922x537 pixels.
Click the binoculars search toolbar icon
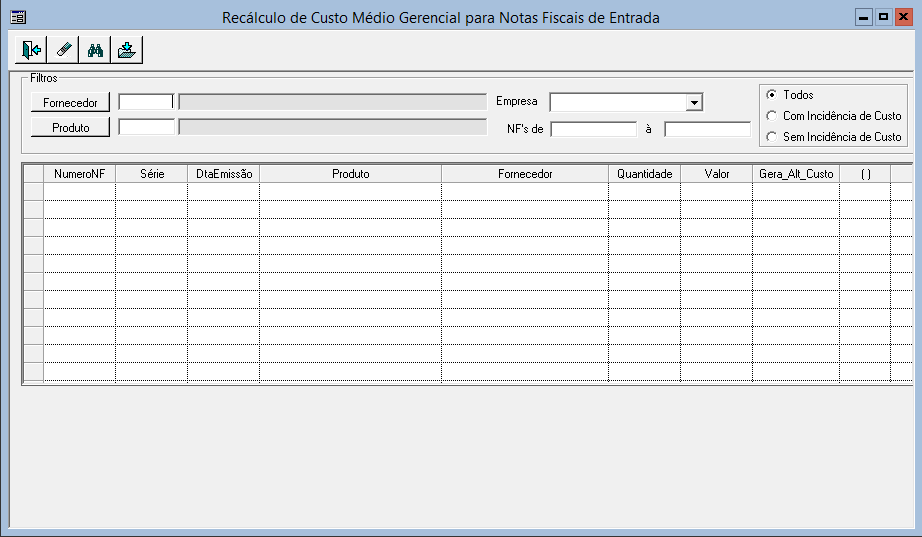[x=95, y=50]
